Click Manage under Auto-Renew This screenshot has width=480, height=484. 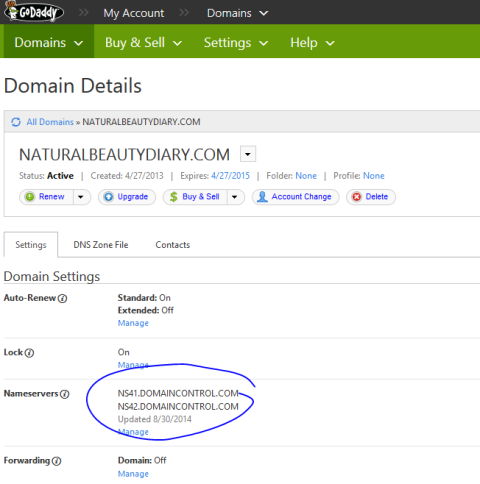tap(133, 323)
